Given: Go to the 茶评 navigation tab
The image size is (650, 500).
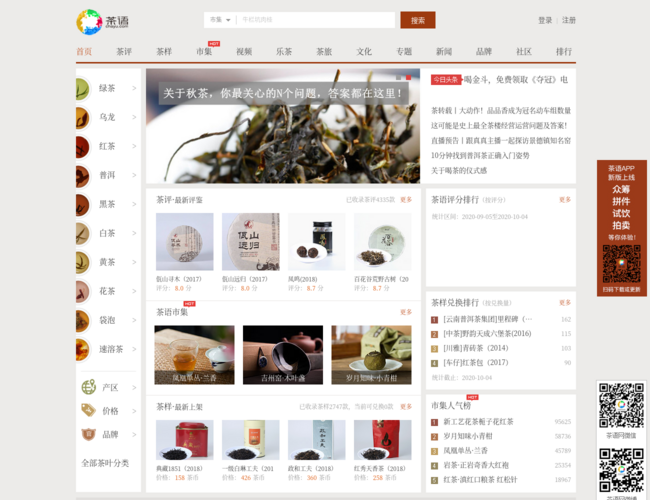Looking at the screenshot, I should click(123, 52).
